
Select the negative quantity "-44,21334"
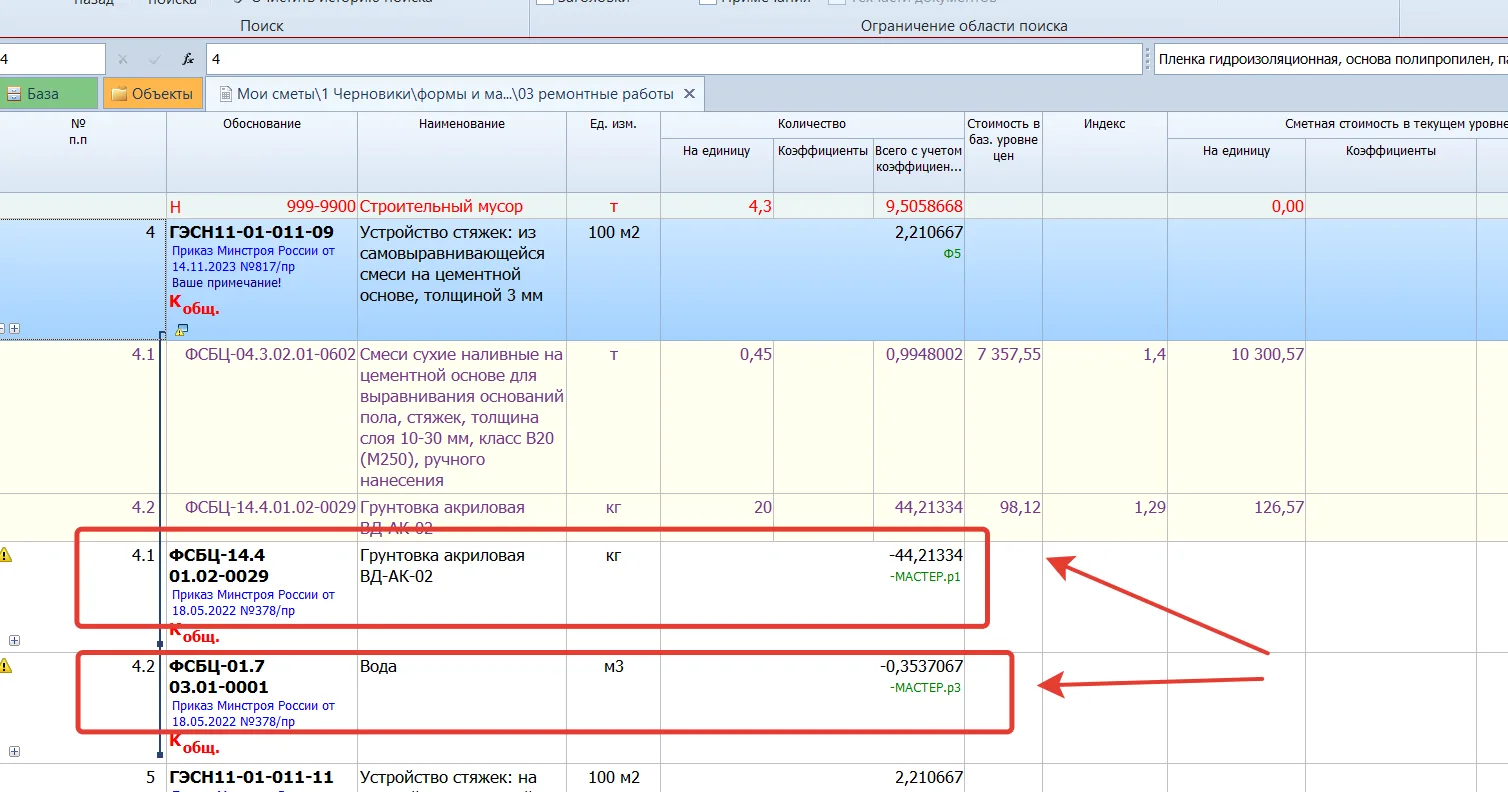pos(925,555)
